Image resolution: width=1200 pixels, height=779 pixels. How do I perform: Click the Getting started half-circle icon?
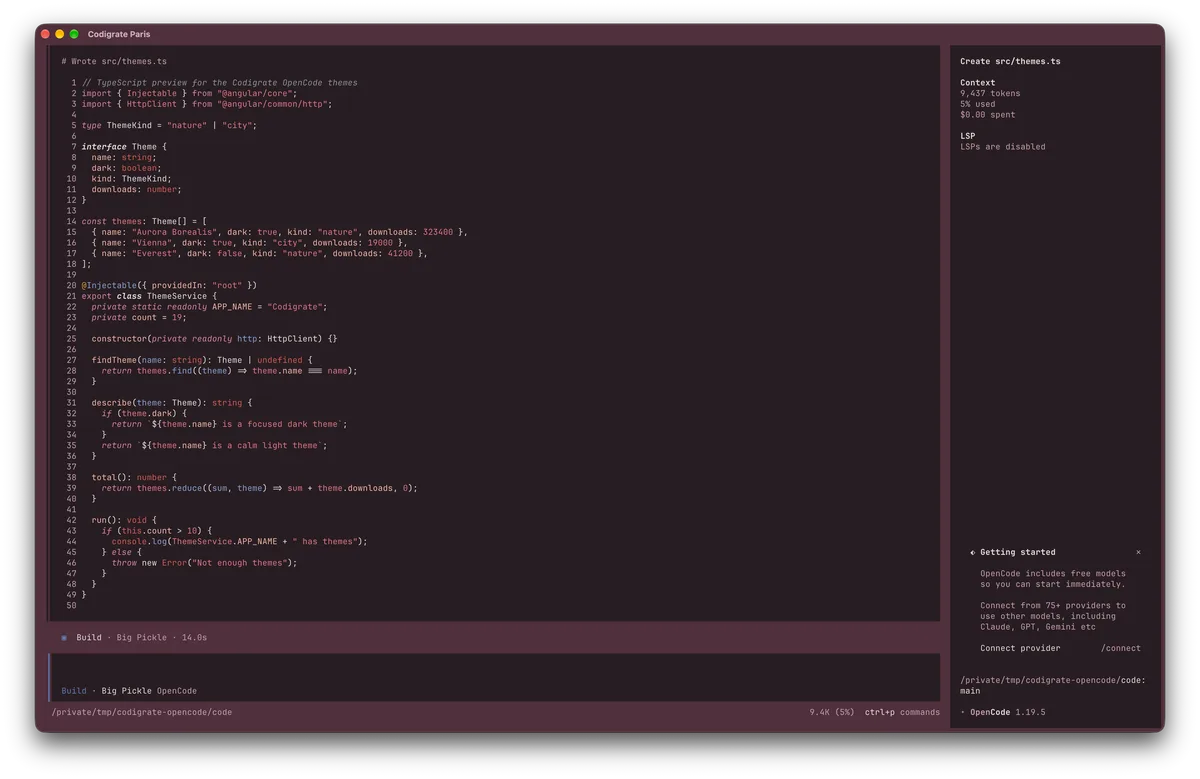click(972, 552)
